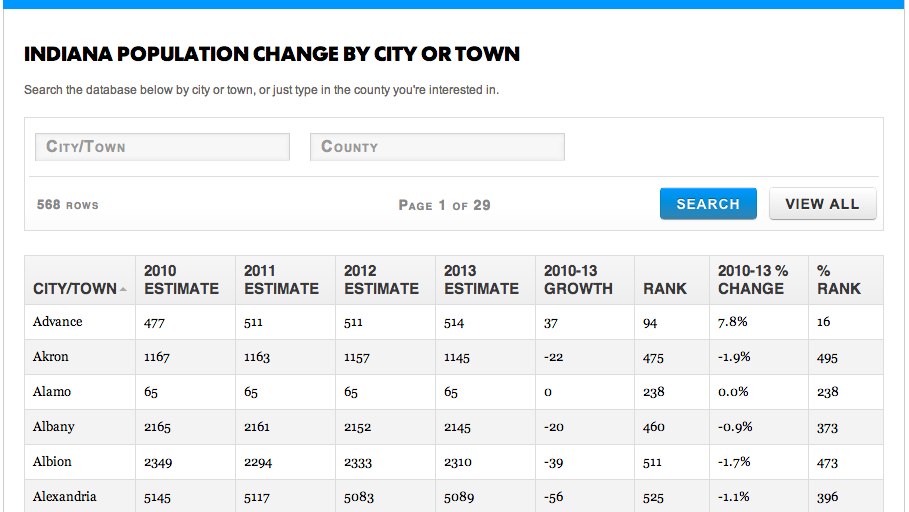The height and width of the screenshot is (512, 909).
Task: Click Albany percent rank 373
Action: point(827,429)
